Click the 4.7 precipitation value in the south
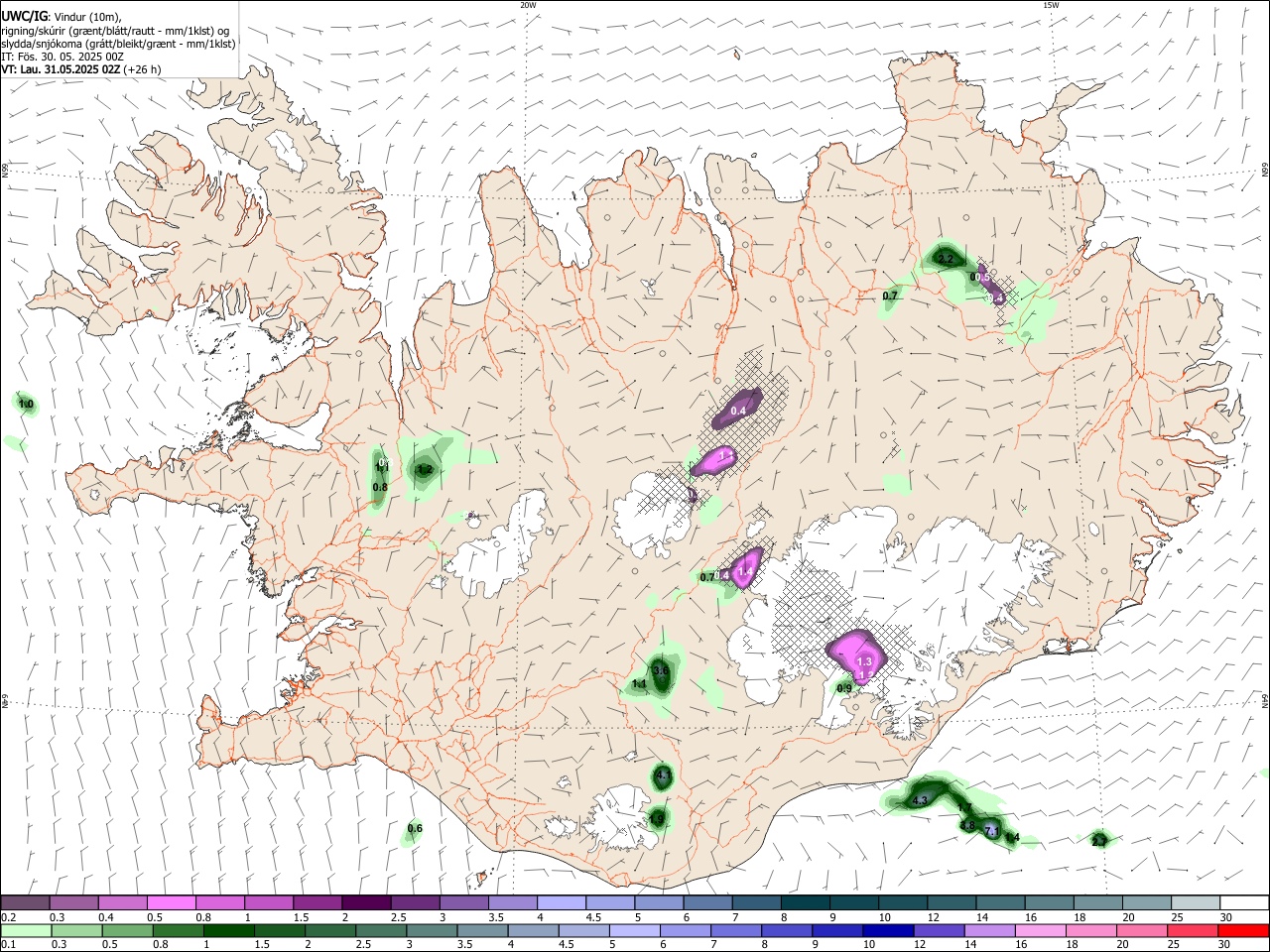 point(663,774)
